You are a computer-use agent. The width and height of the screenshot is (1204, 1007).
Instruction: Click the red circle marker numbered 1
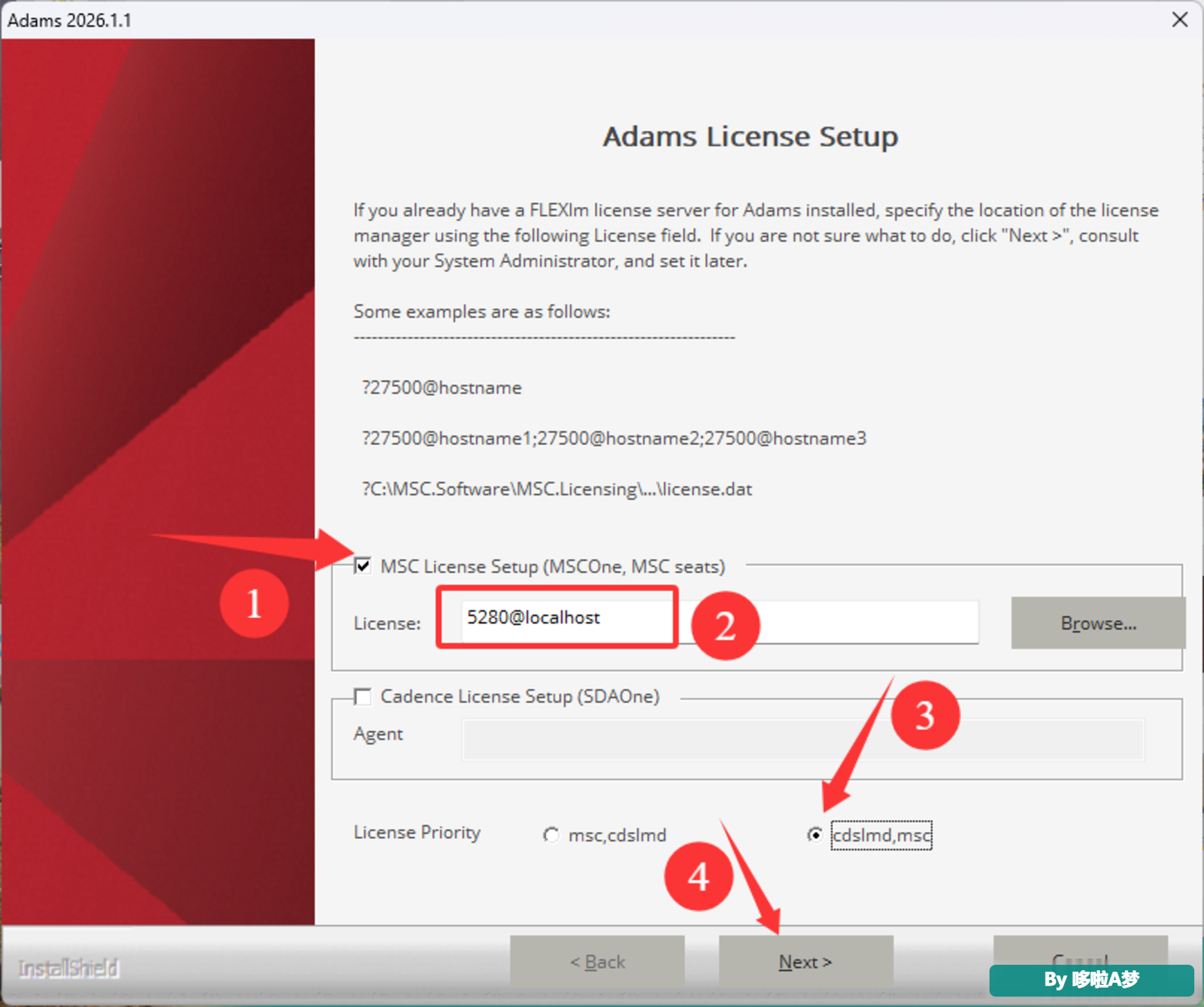click(x=254, y=604)
